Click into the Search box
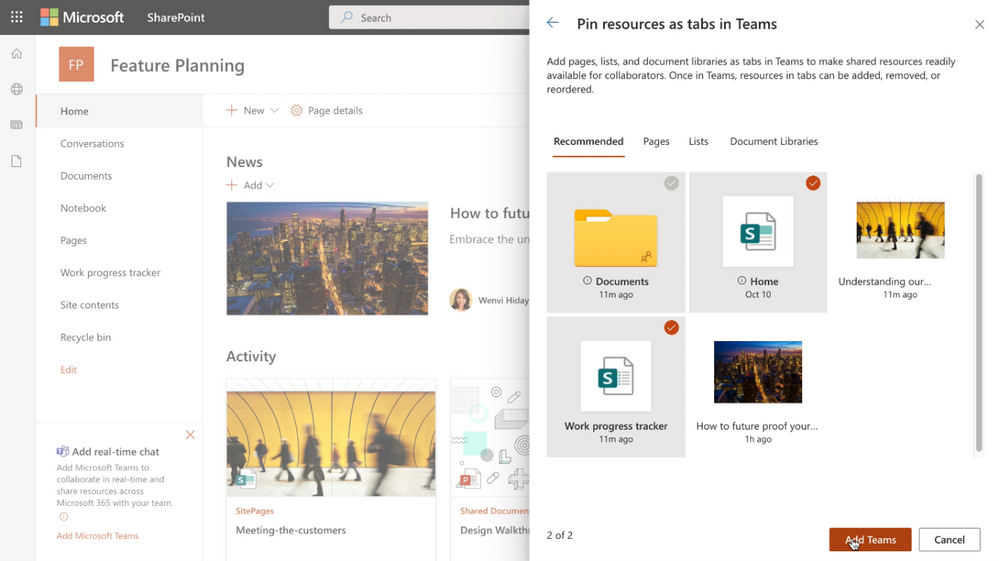This screenshot has height=561, width=999. (429, 17)
